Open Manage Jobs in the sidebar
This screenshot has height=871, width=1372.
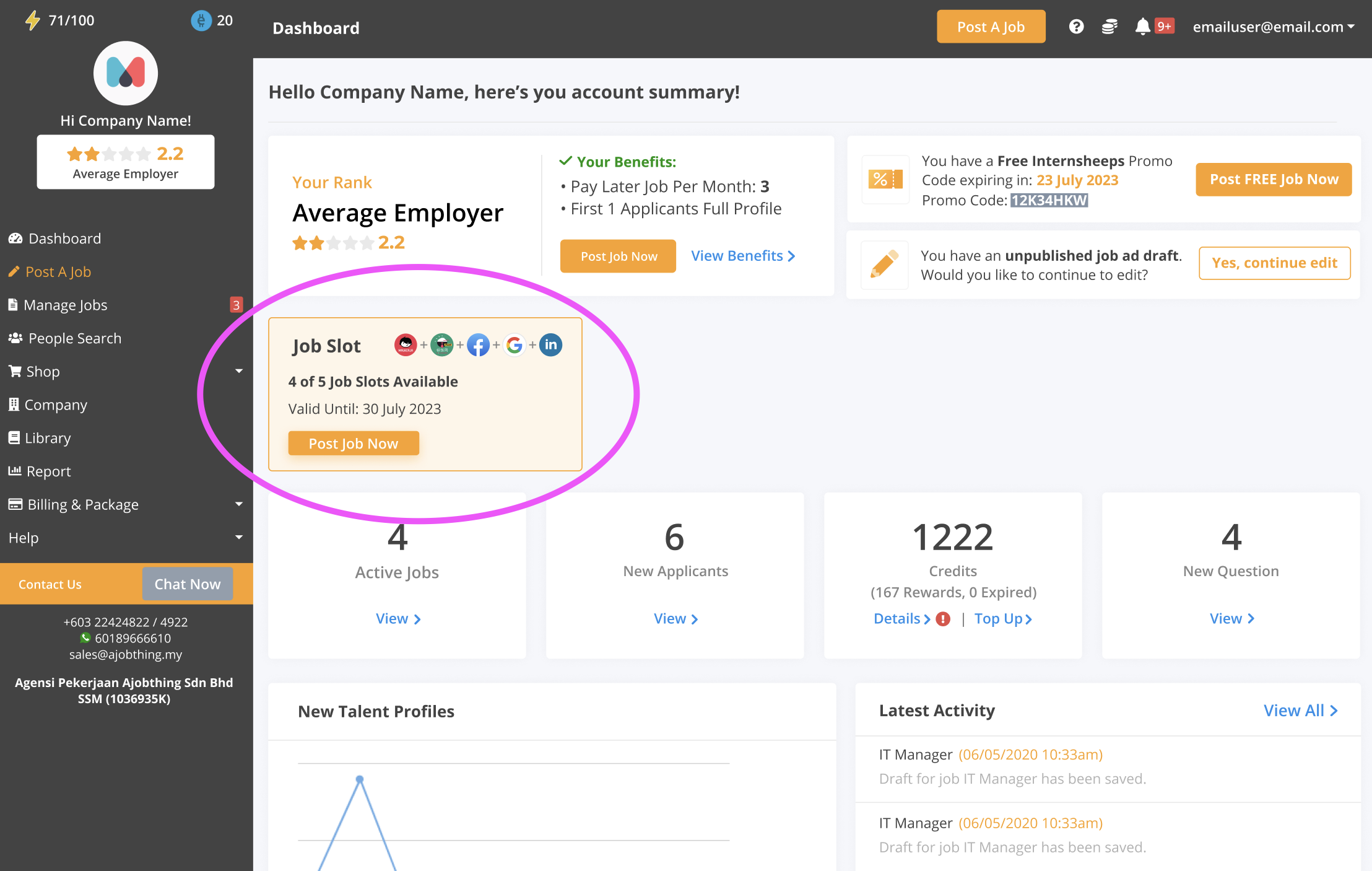pos(65,305)
